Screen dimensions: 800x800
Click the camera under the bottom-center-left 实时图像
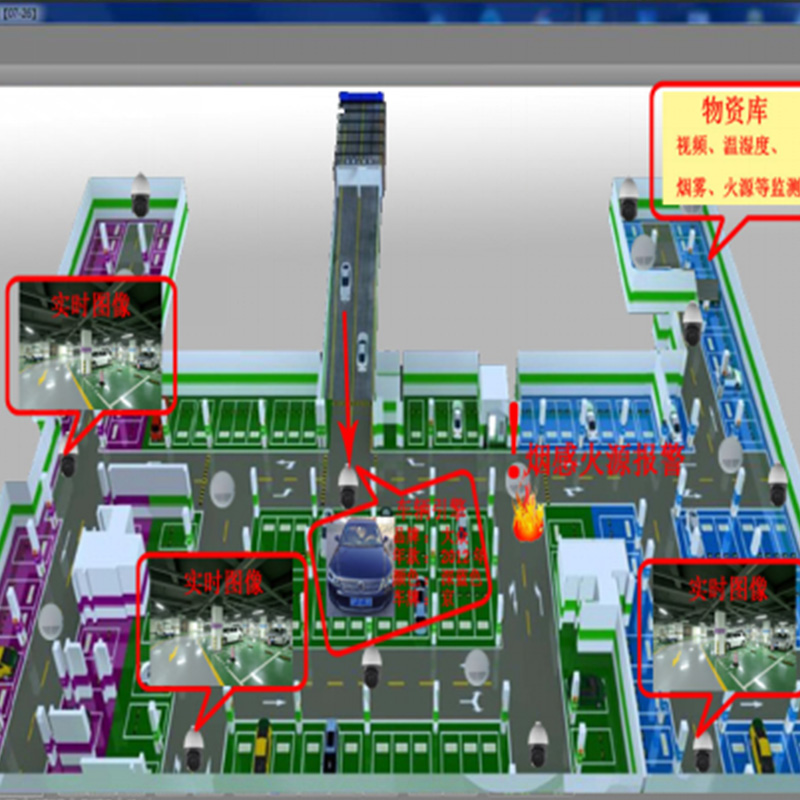[194, 745]
